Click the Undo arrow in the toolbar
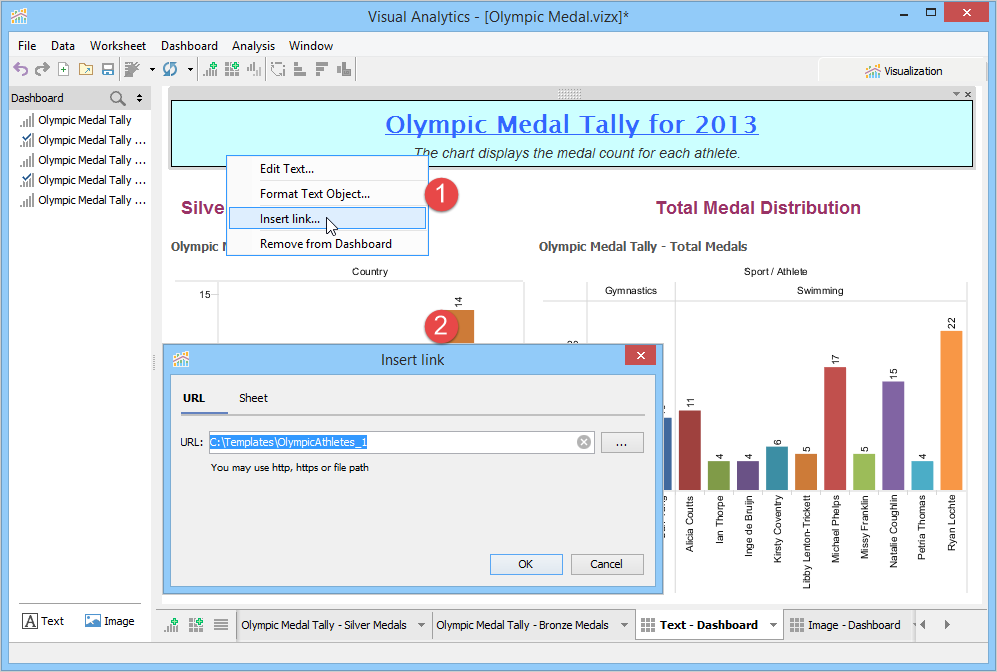The width and height of the screenshot is (997, 672). (x=21, y=69)
